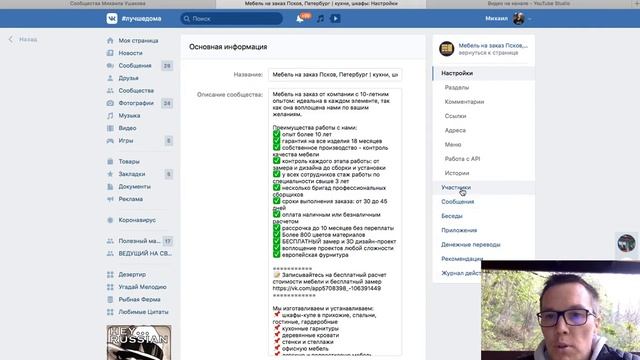Click the Описание сообщества text area
This screenshot has height=360, width=640.
335,222
